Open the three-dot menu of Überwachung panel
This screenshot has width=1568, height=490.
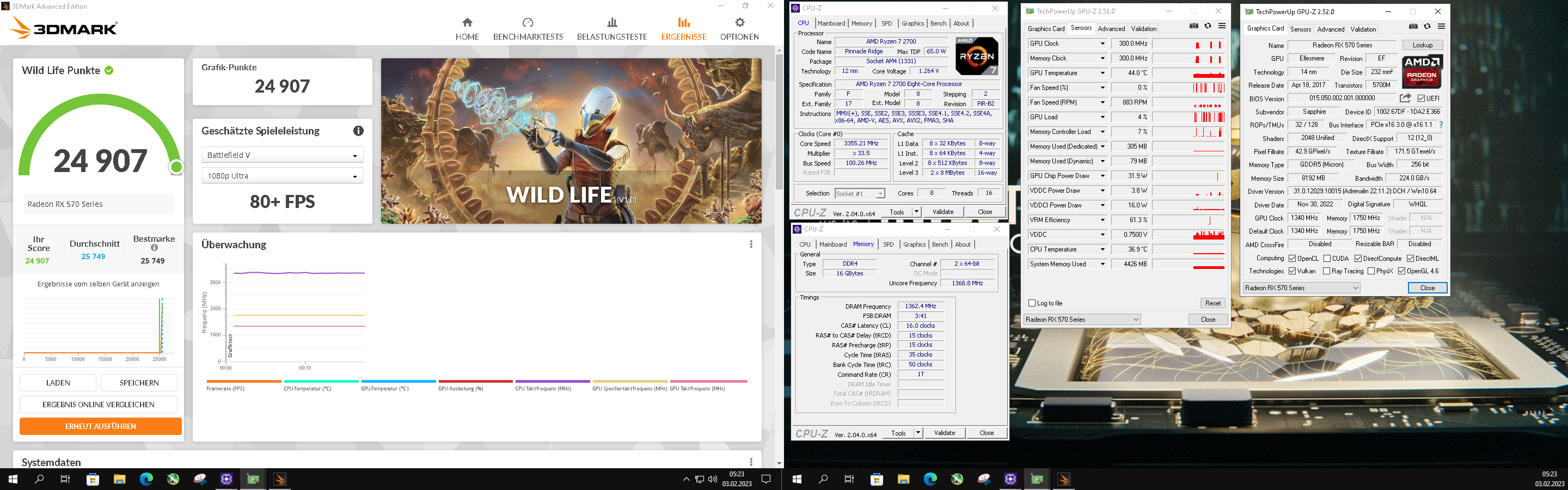pyautogui.click(x=751, y=244)
